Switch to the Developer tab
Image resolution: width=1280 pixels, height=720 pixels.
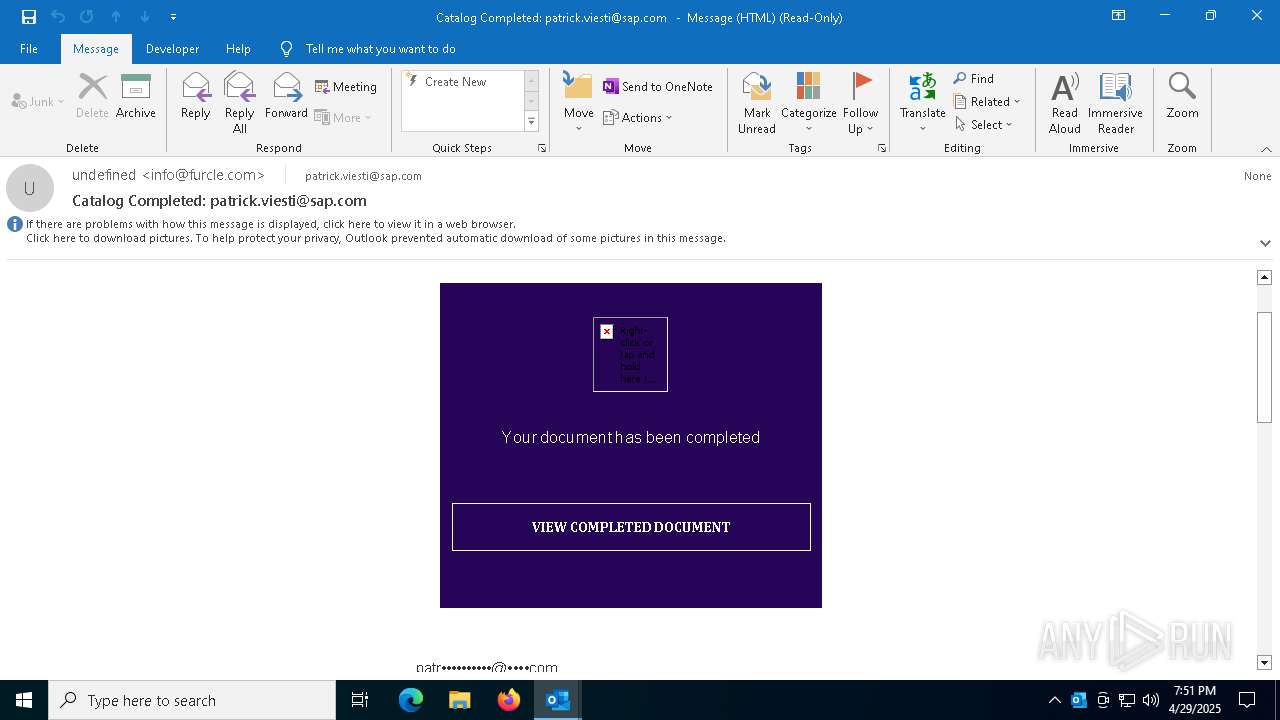tap(172, 49)
